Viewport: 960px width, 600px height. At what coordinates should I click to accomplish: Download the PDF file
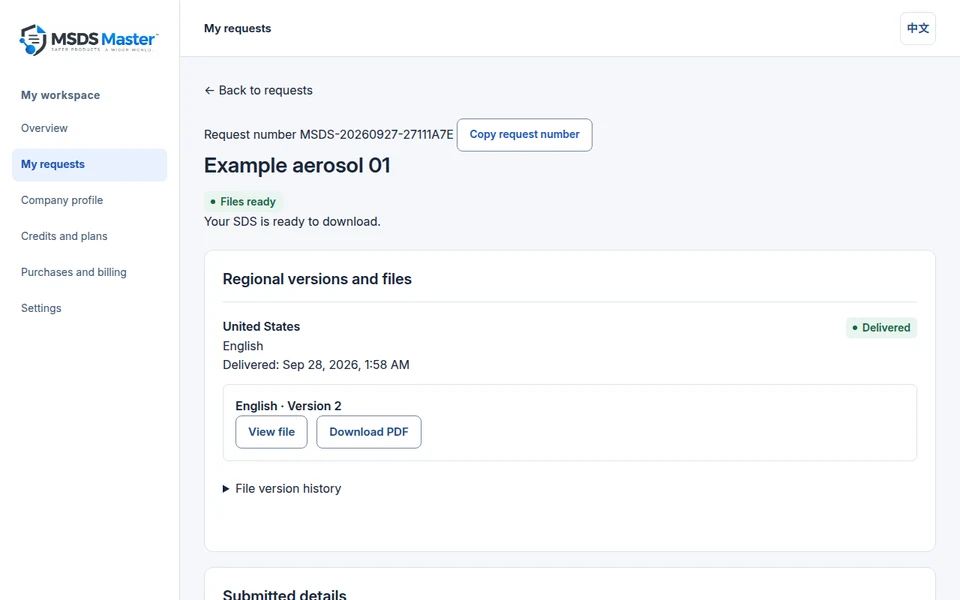[369, 432]
